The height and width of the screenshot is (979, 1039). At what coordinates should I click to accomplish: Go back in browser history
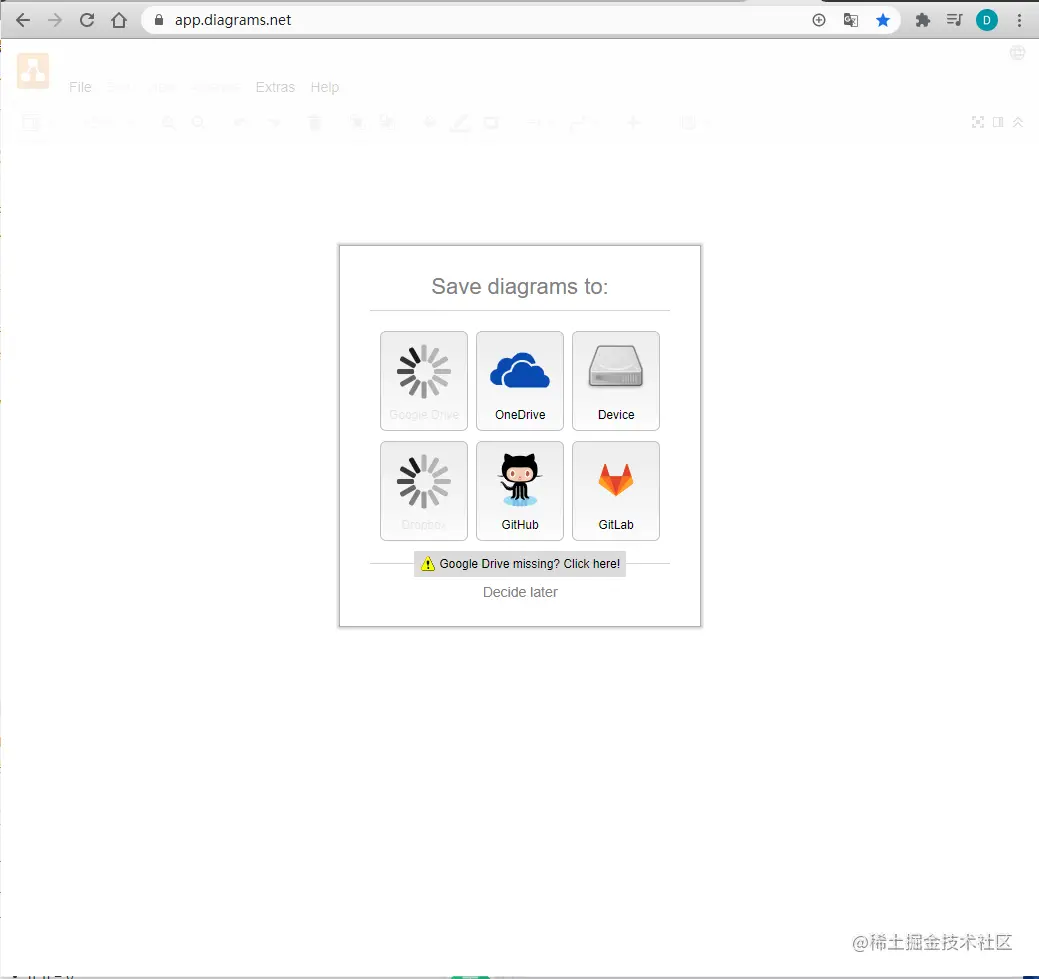coord(23,20)
